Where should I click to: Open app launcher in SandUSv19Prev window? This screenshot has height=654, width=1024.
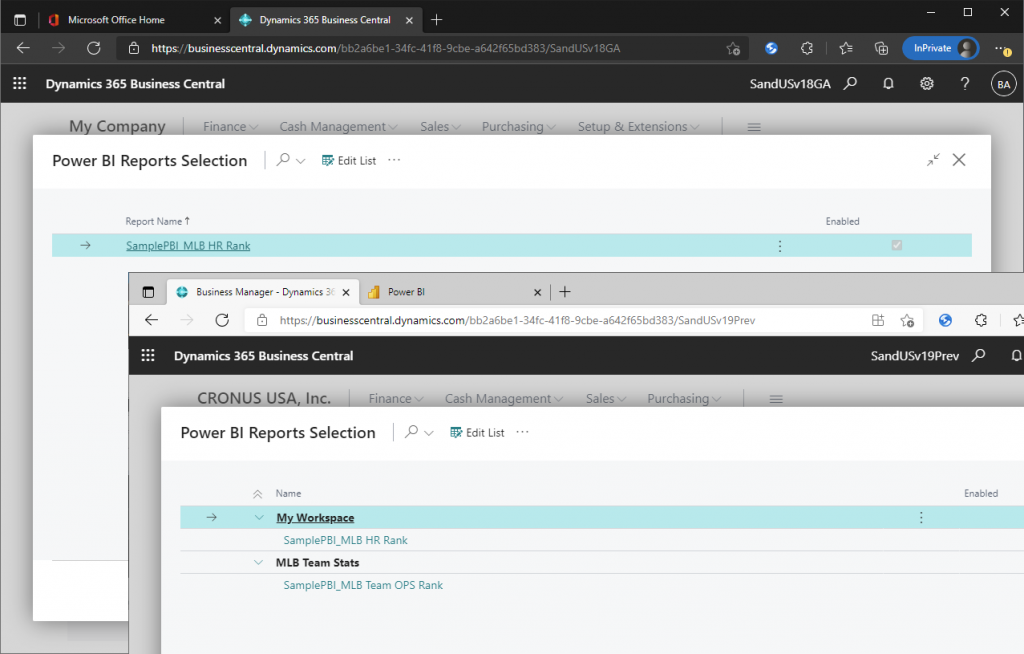148,355
